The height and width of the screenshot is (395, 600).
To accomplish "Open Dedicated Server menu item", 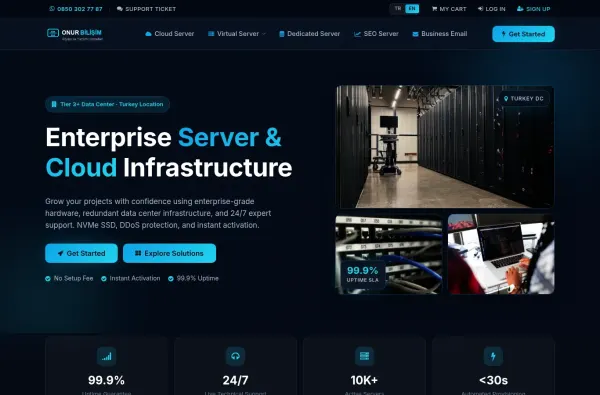I will (313, 34).
